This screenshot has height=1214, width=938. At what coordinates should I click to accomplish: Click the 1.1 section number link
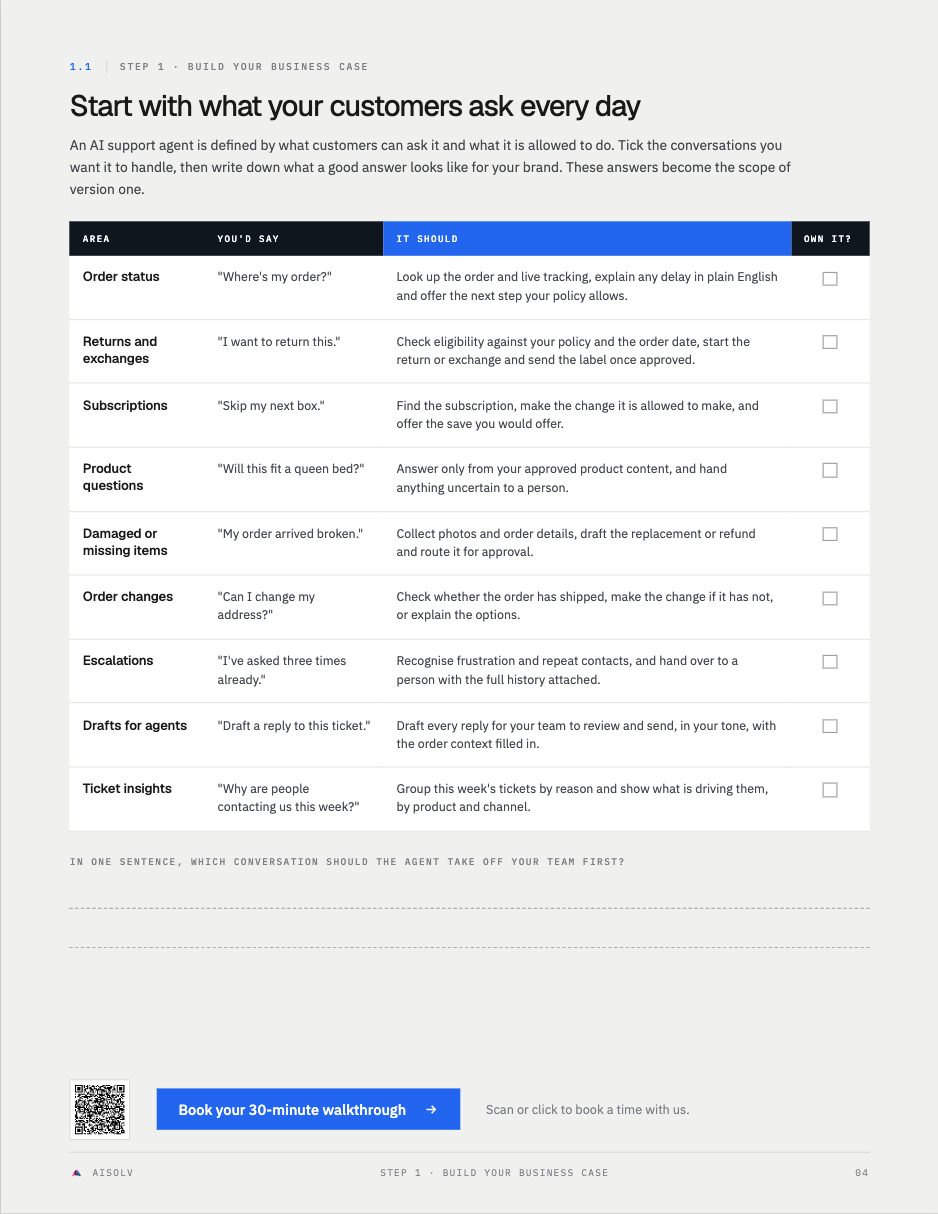80,67
